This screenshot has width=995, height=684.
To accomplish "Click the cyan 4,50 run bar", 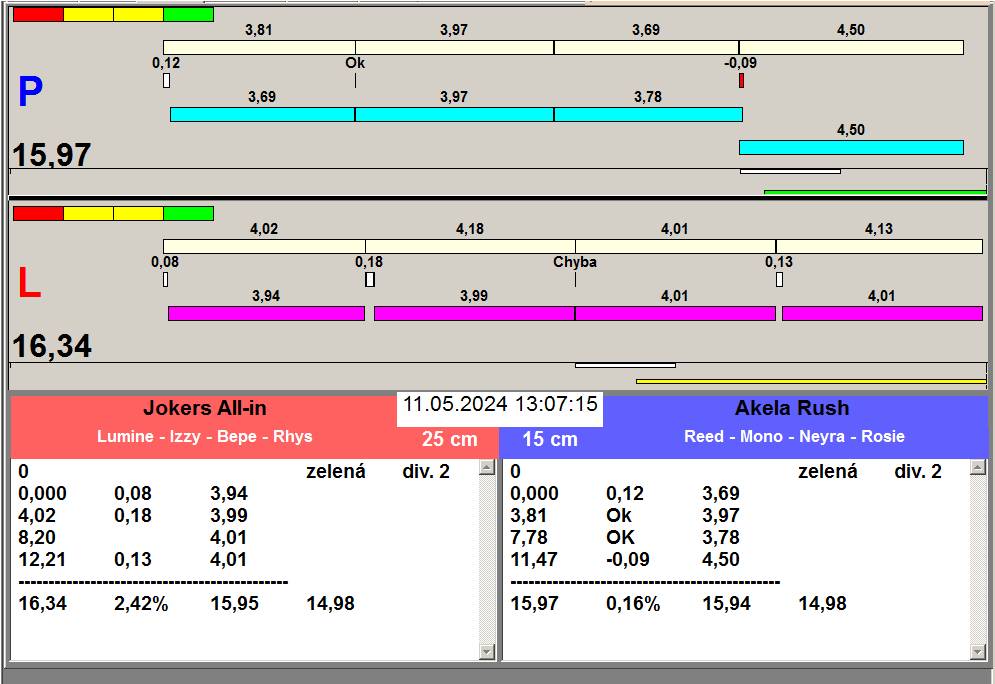I will pyautogui.click(x=850, y=147).
